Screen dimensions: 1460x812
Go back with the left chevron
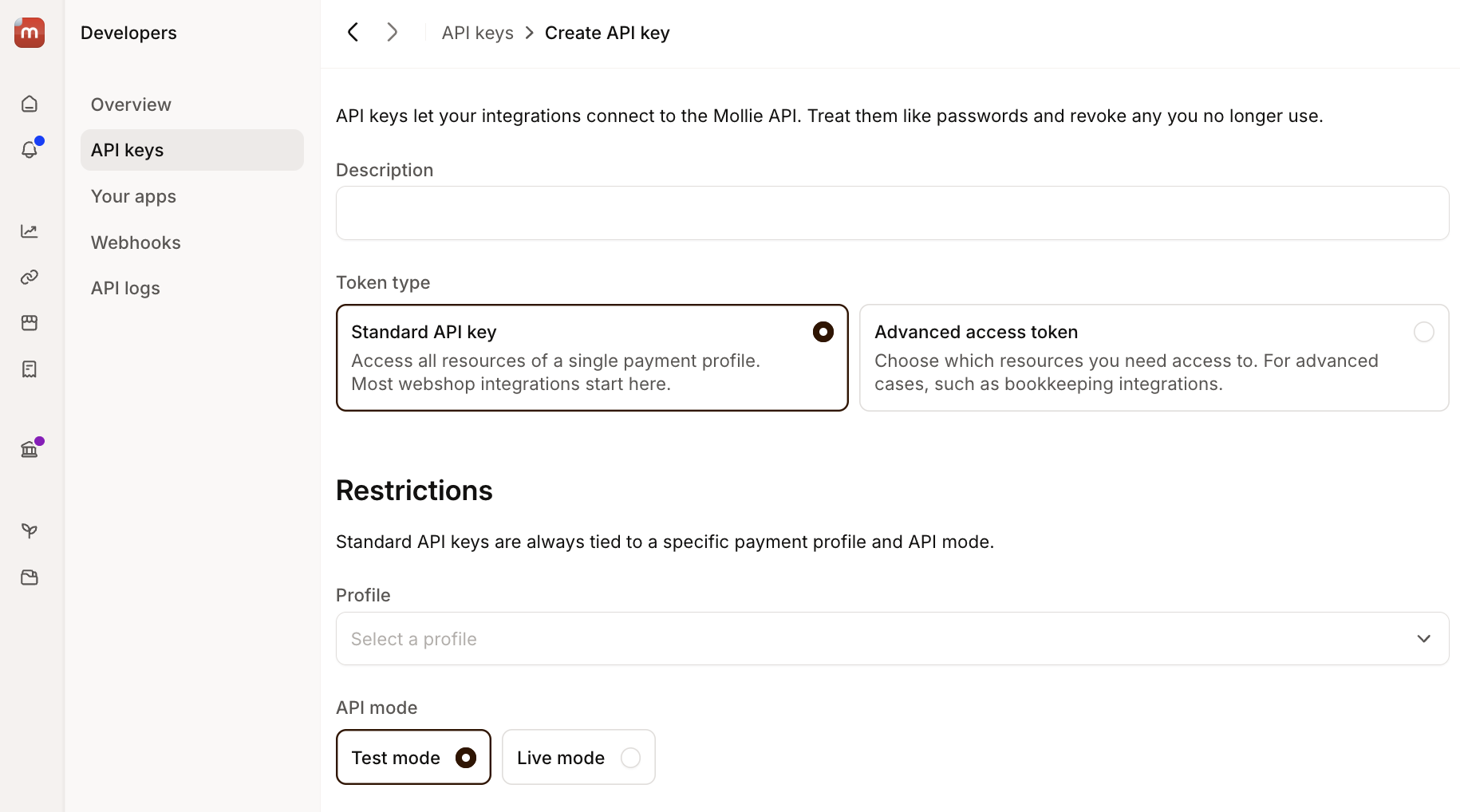pos(353,33)
